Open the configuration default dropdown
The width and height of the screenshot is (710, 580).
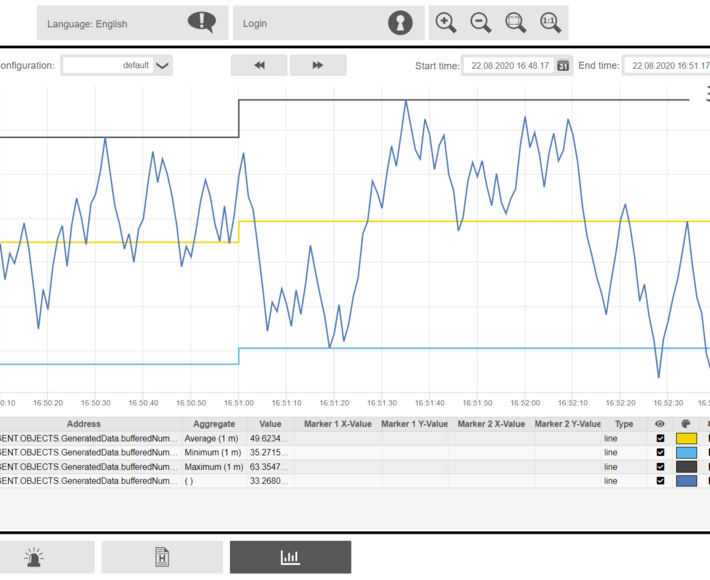(117, 65)
